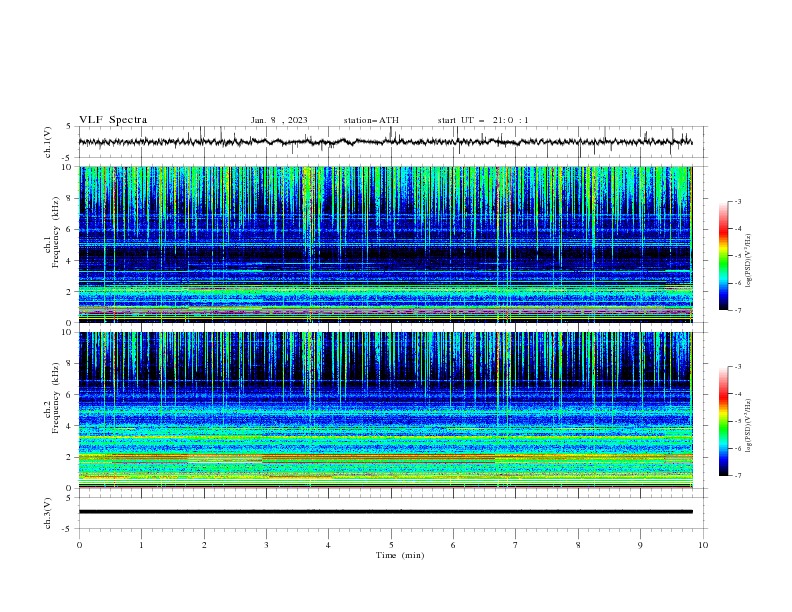Click the "5" tick on the time axis
Screen dimensions: 792x612
tap(391, 545)
